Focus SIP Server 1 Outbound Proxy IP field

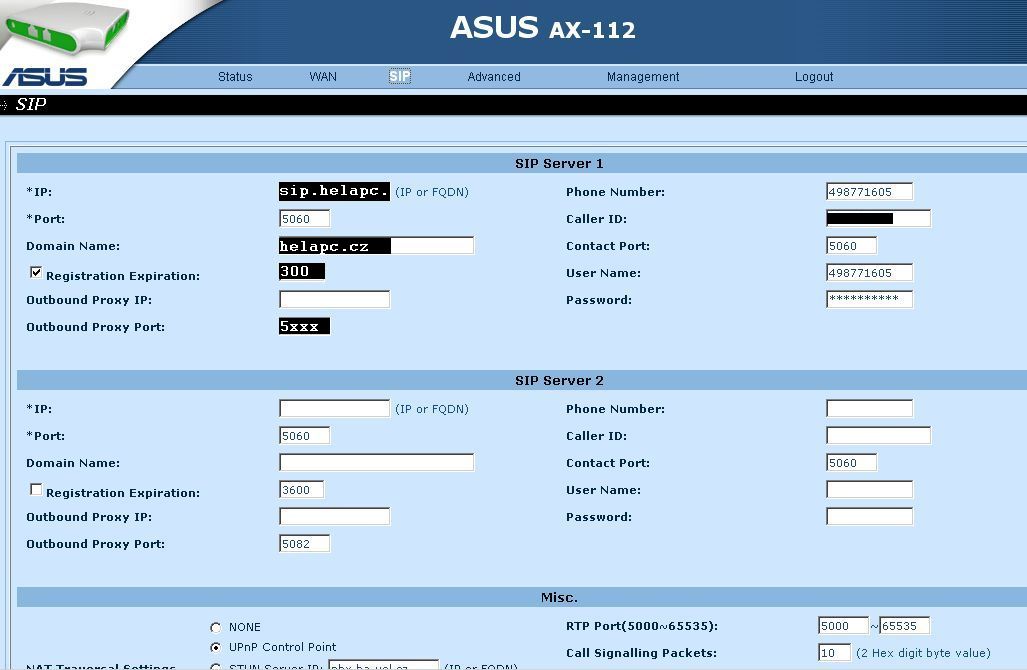334,299
